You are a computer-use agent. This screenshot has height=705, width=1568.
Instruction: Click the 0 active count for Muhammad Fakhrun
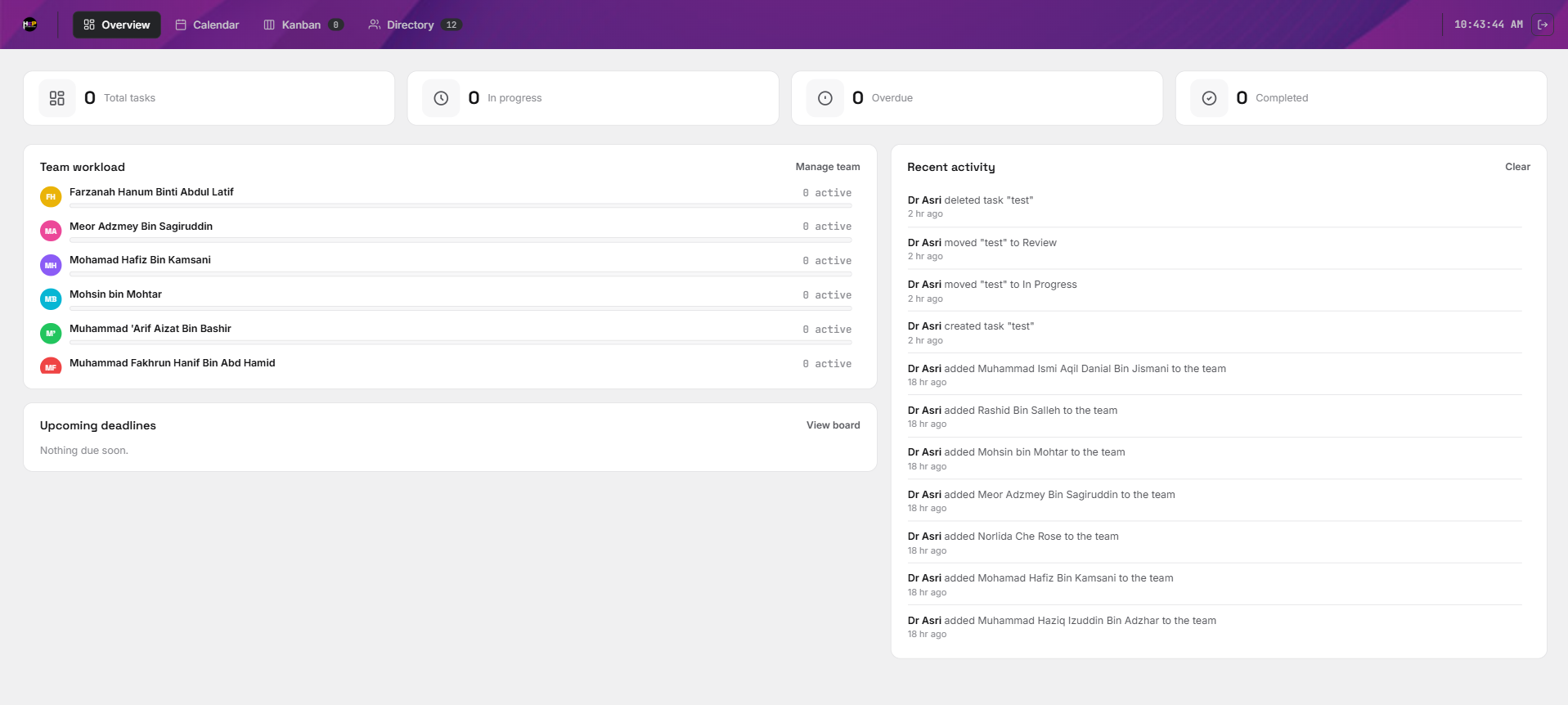827,364
